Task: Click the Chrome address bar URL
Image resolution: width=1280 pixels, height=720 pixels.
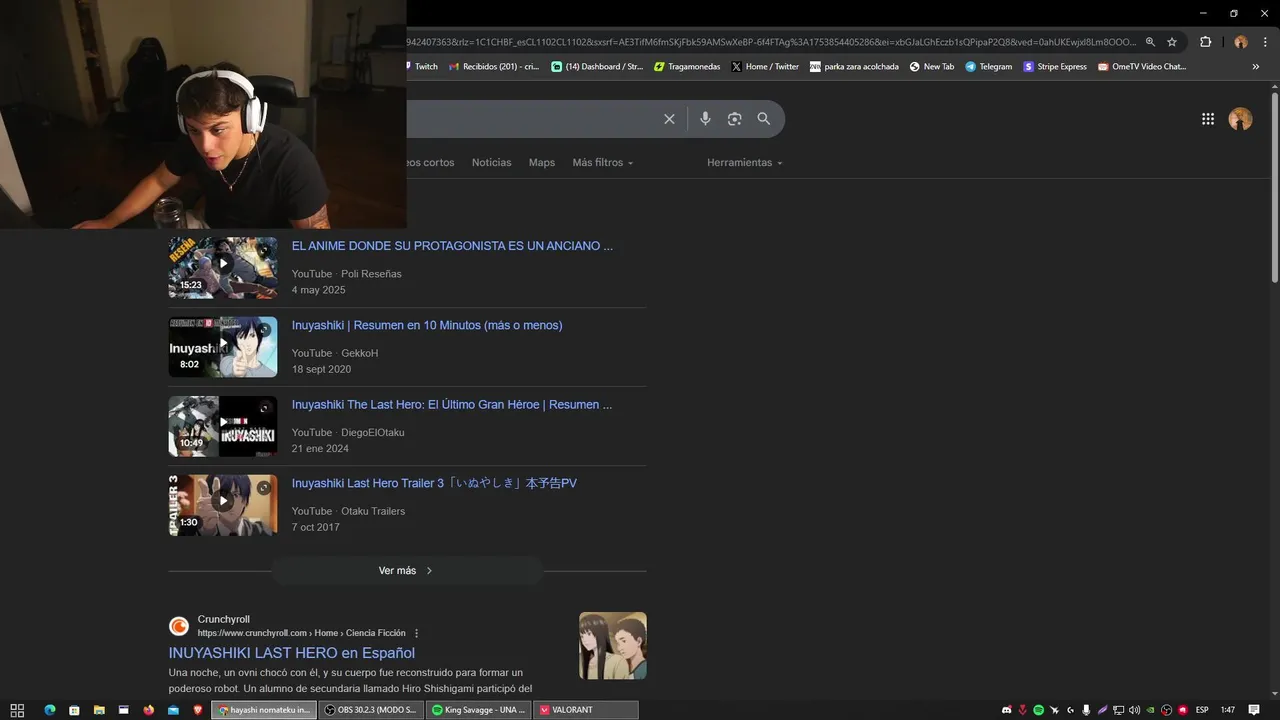Action: tap(770, 42)
